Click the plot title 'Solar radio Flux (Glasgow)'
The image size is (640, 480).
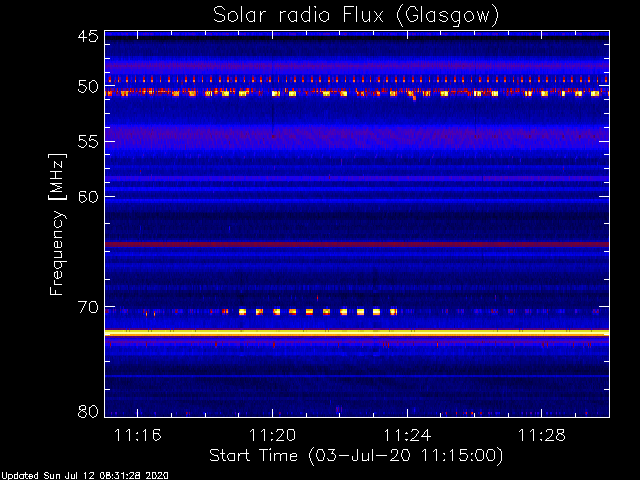[356, 16]
